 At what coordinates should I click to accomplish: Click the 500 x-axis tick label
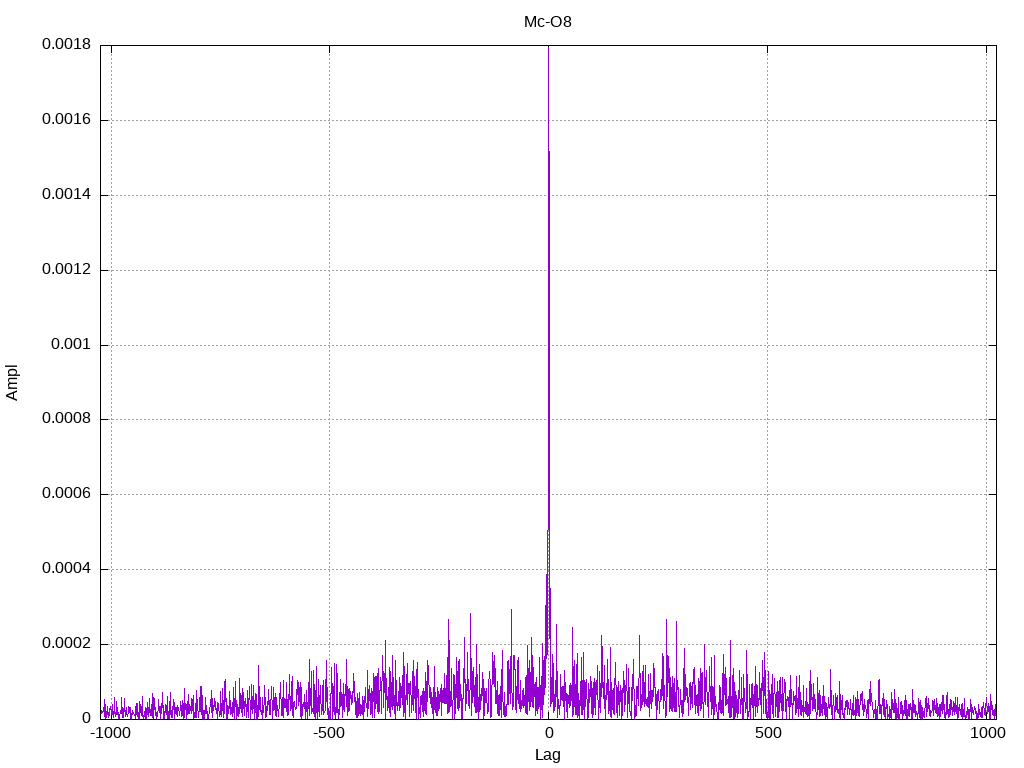click(x=767, y=733)
